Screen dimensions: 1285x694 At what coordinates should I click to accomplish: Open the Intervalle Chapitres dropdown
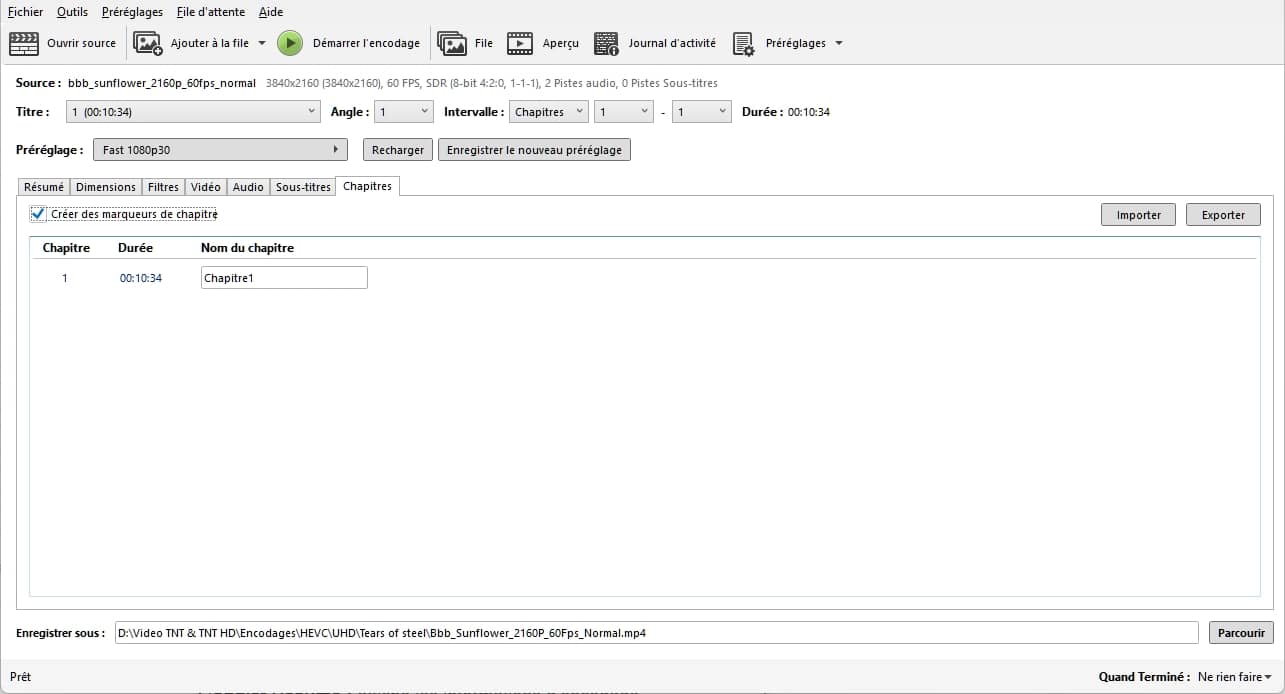[x=548, y=112]
